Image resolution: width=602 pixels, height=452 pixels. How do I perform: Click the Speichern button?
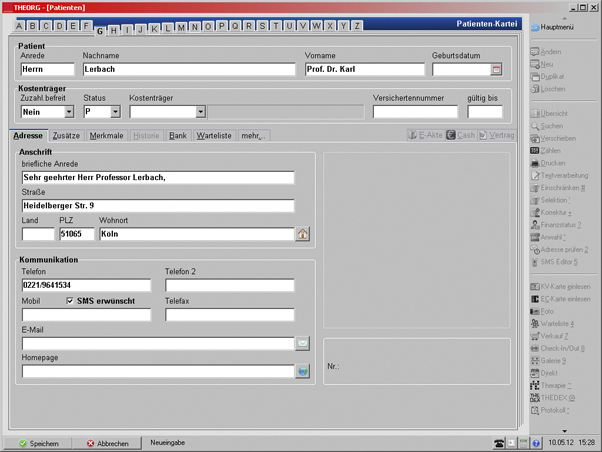point(37,443)
